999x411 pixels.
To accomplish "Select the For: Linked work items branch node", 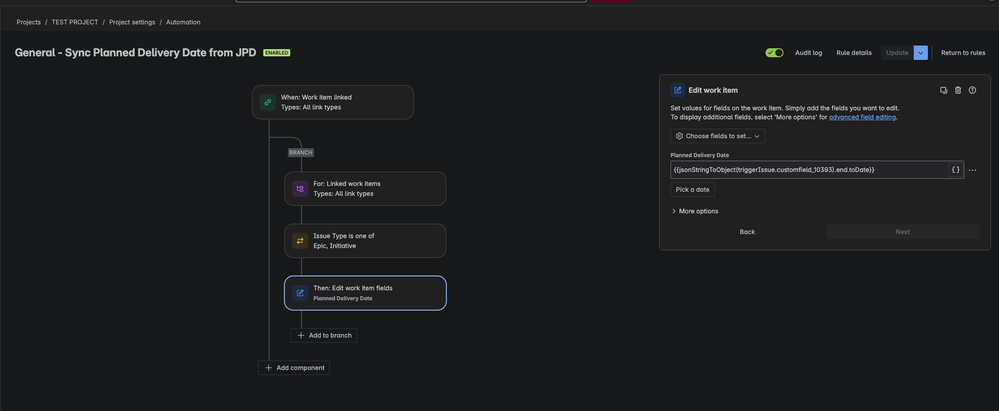I will [x=365, y=189].
